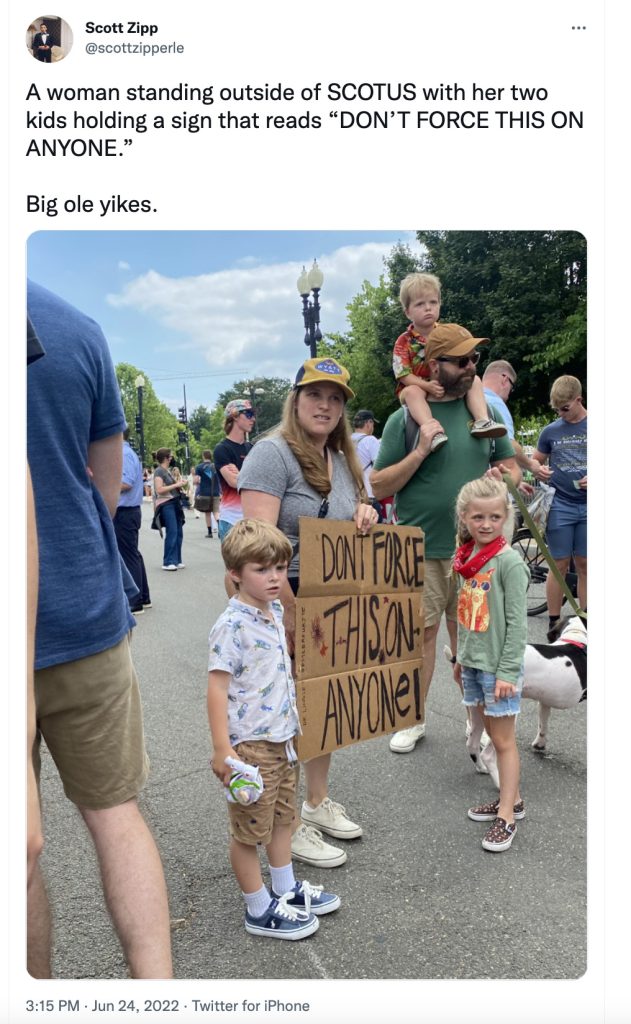The width and height of the screenshot is (631, 1024).
Task: Click the tweet sentence mentioning SCOTUS
Action: coord(304,120)
